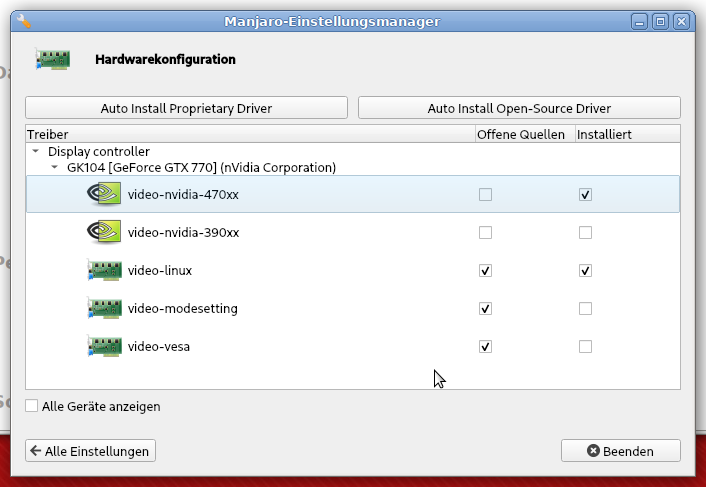706x487 pixels.
Task: Go back to Alle Einstellungen
Action: click(91, 451)
